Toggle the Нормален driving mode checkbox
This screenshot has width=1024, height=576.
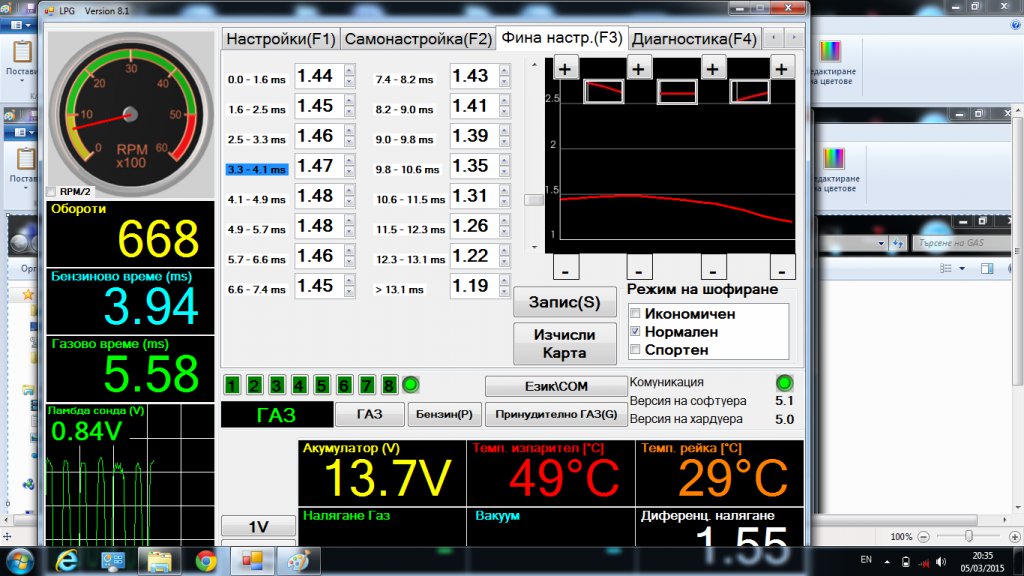[635, 332]
